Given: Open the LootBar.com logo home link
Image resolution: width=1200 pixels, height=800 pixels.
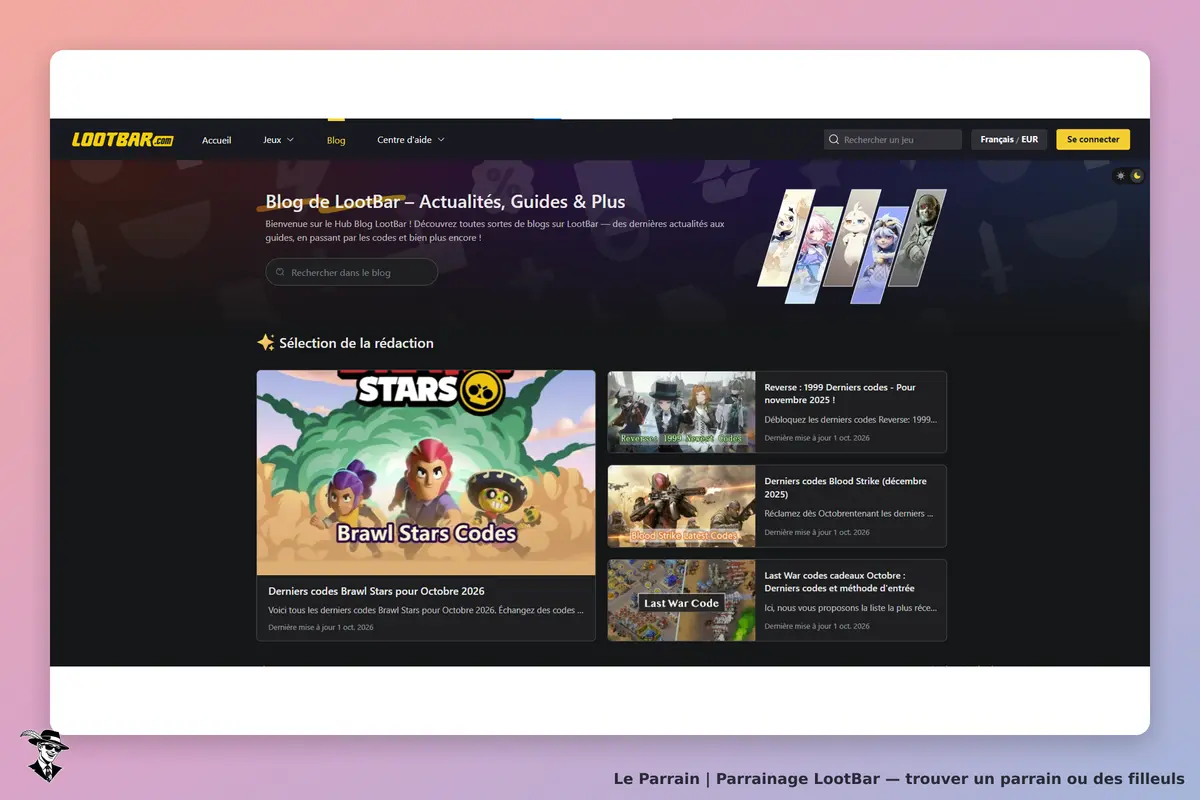Looking at the screenshot, I should [x=122, y=140].
